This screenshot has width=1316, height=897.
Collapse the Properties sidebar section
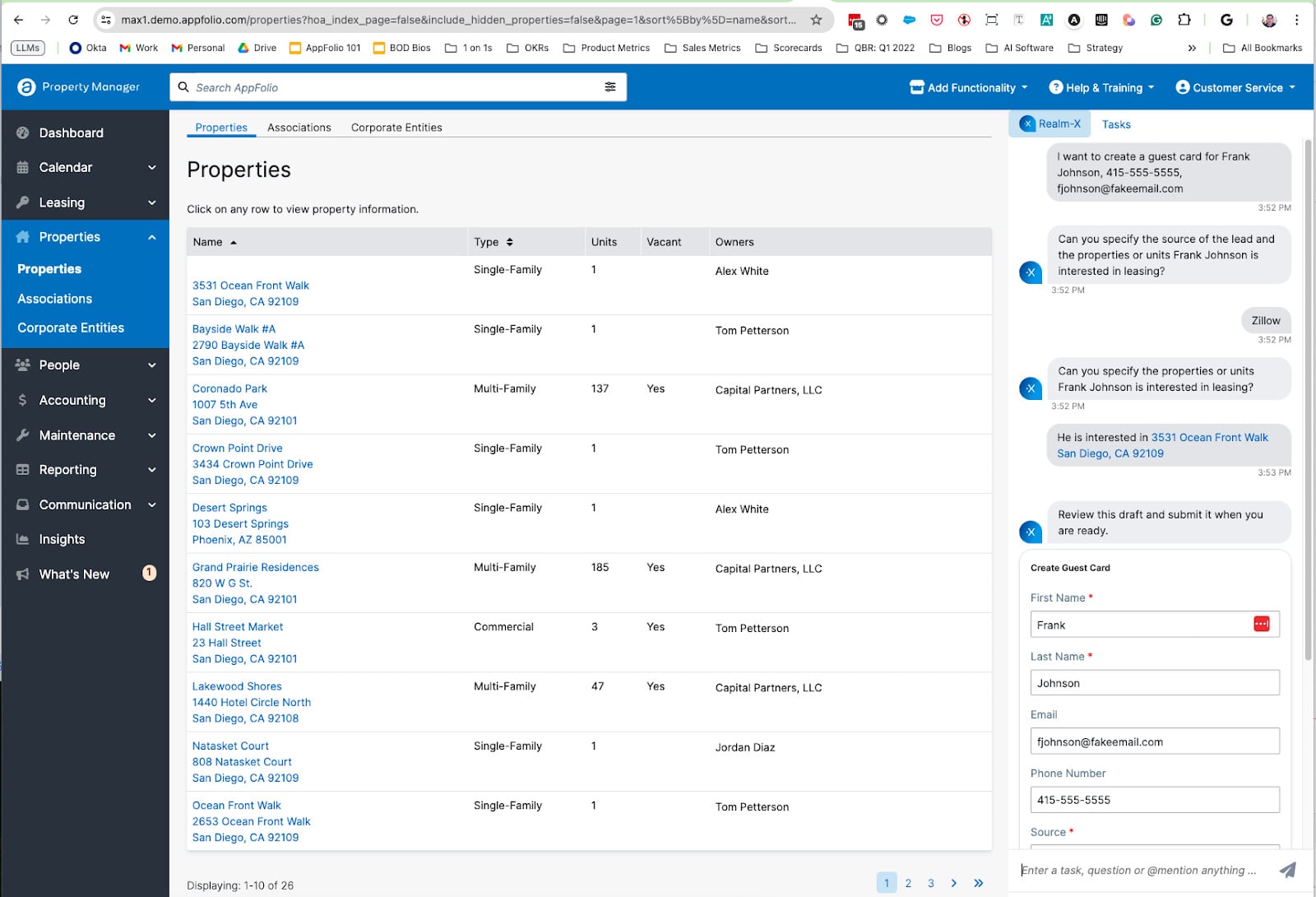(x=151, y=236)
